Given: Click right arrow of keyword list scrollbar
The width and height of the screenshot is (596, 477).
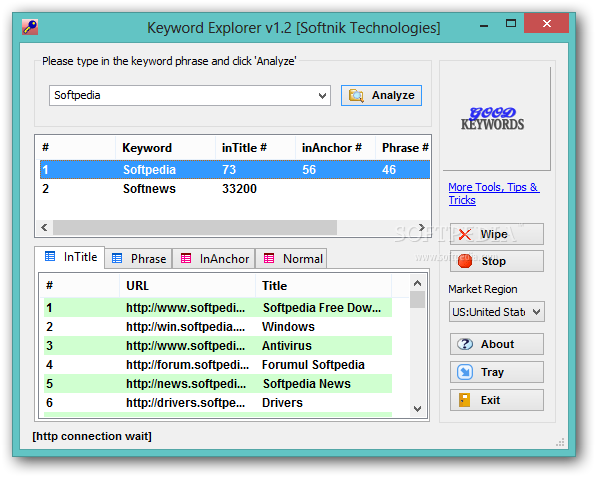Looking at the screenshot, I should point(422,228).
